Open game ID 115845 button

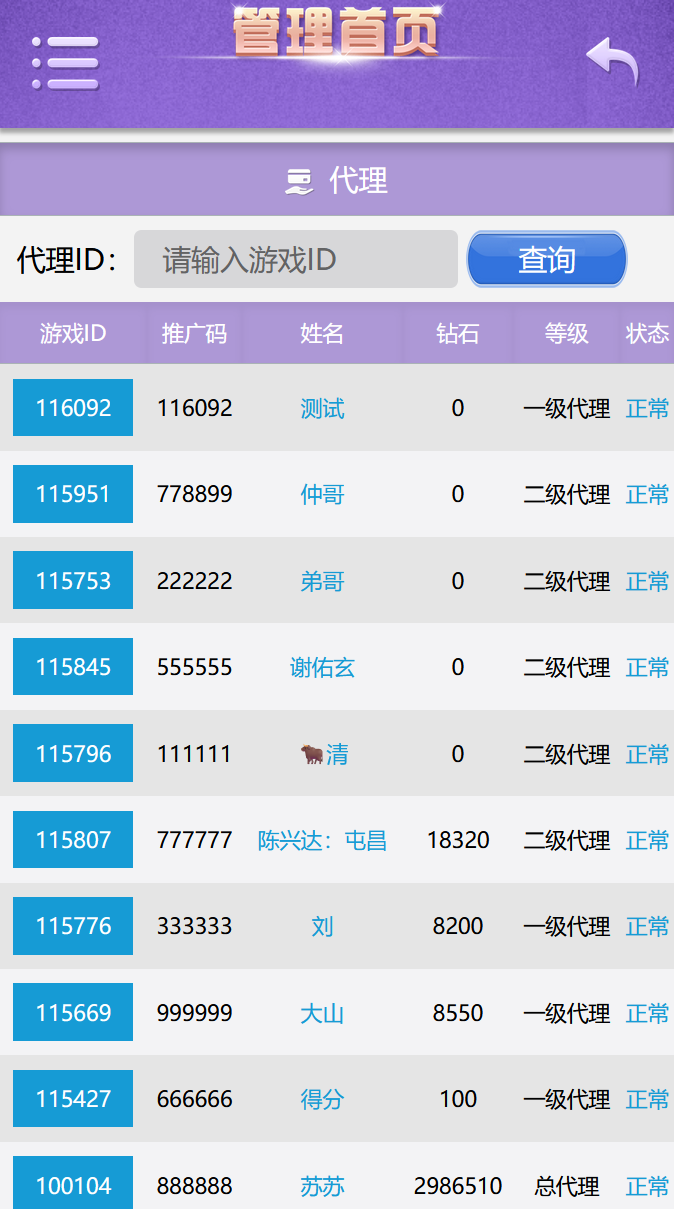[73, 667]
